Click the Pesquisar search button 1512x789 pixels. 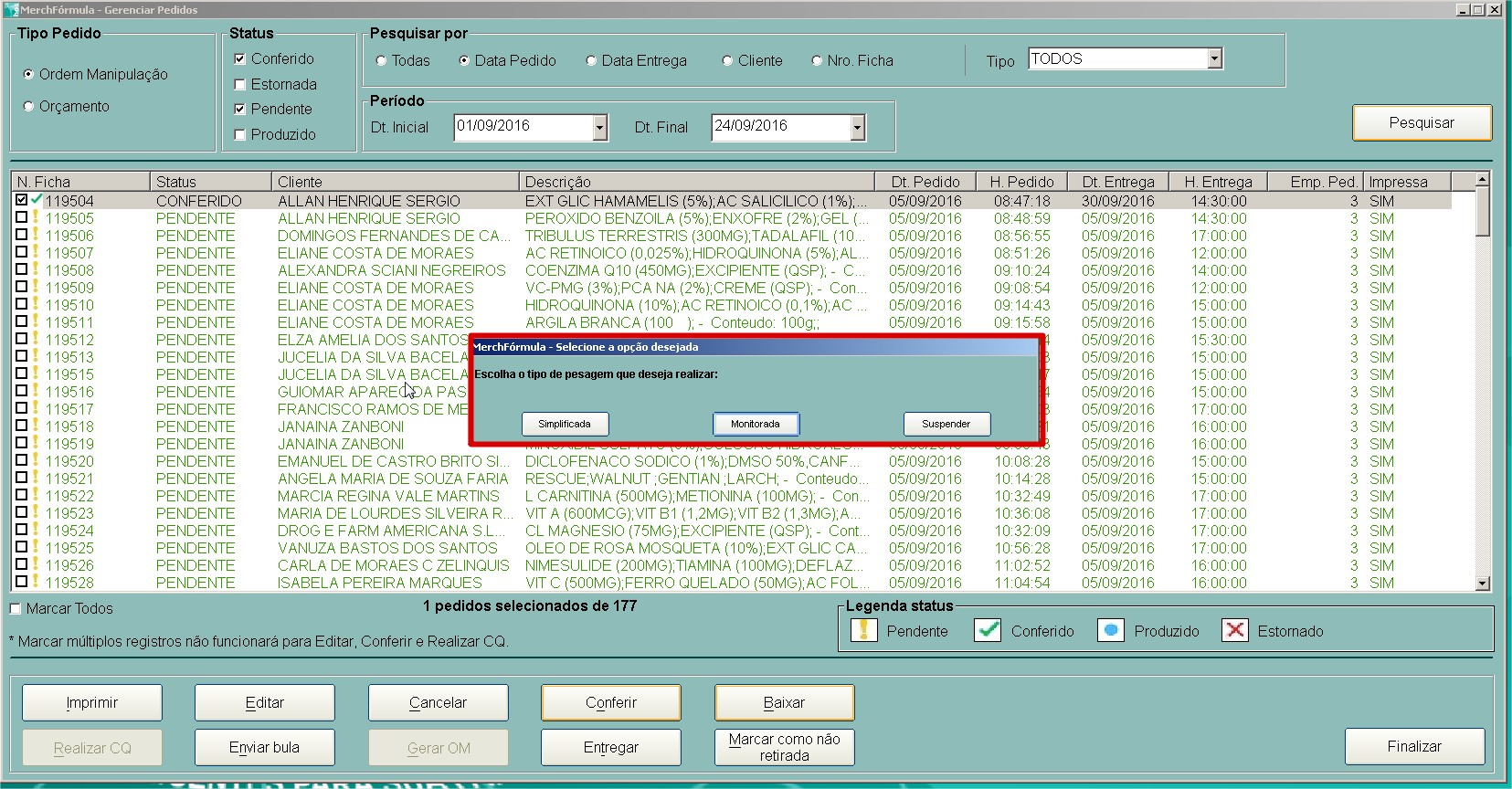[x=1421, y=123]
